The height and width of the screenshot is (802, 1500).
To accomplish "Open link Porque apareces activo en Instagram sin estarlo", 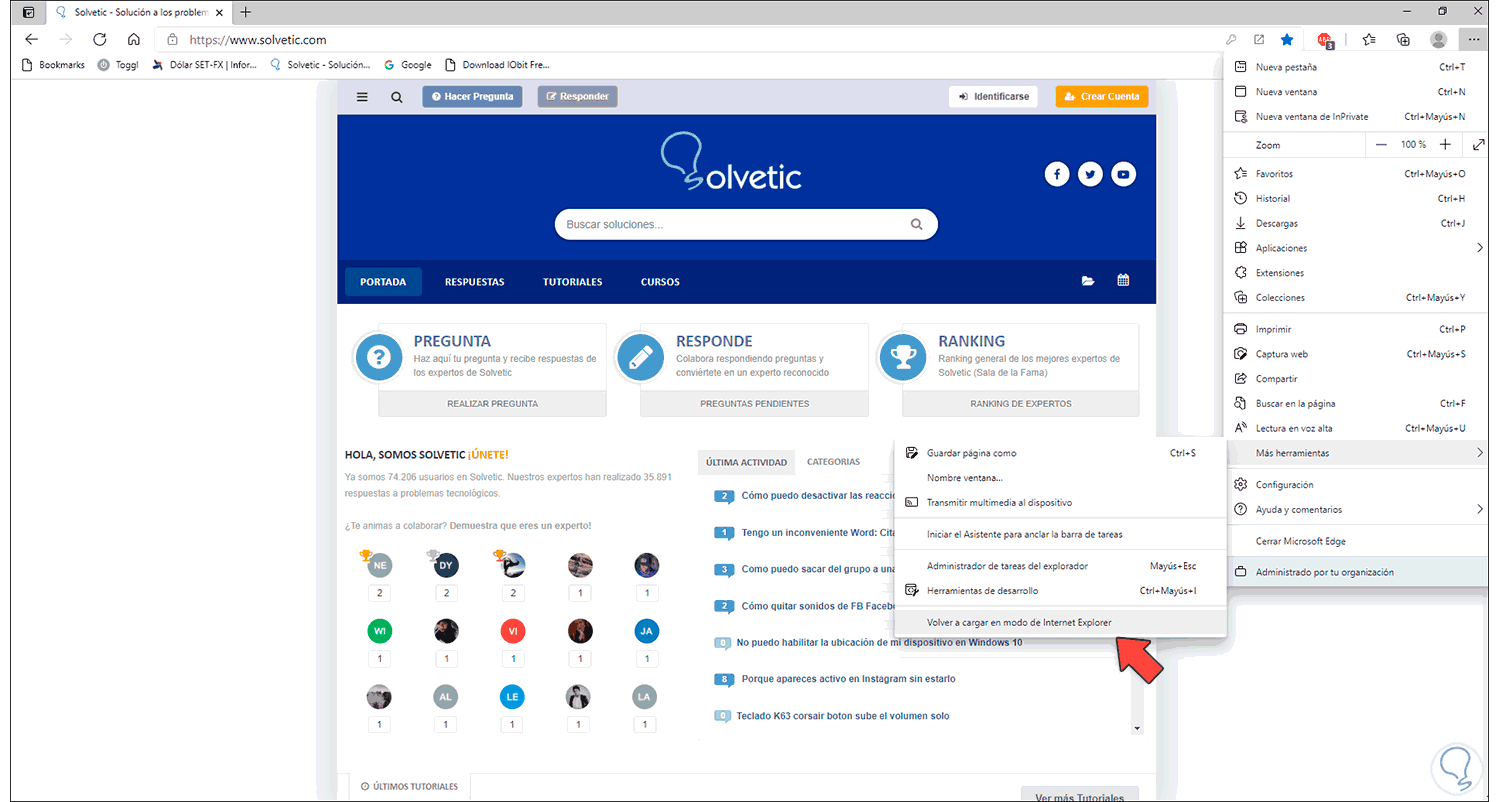I will point(848,679).
